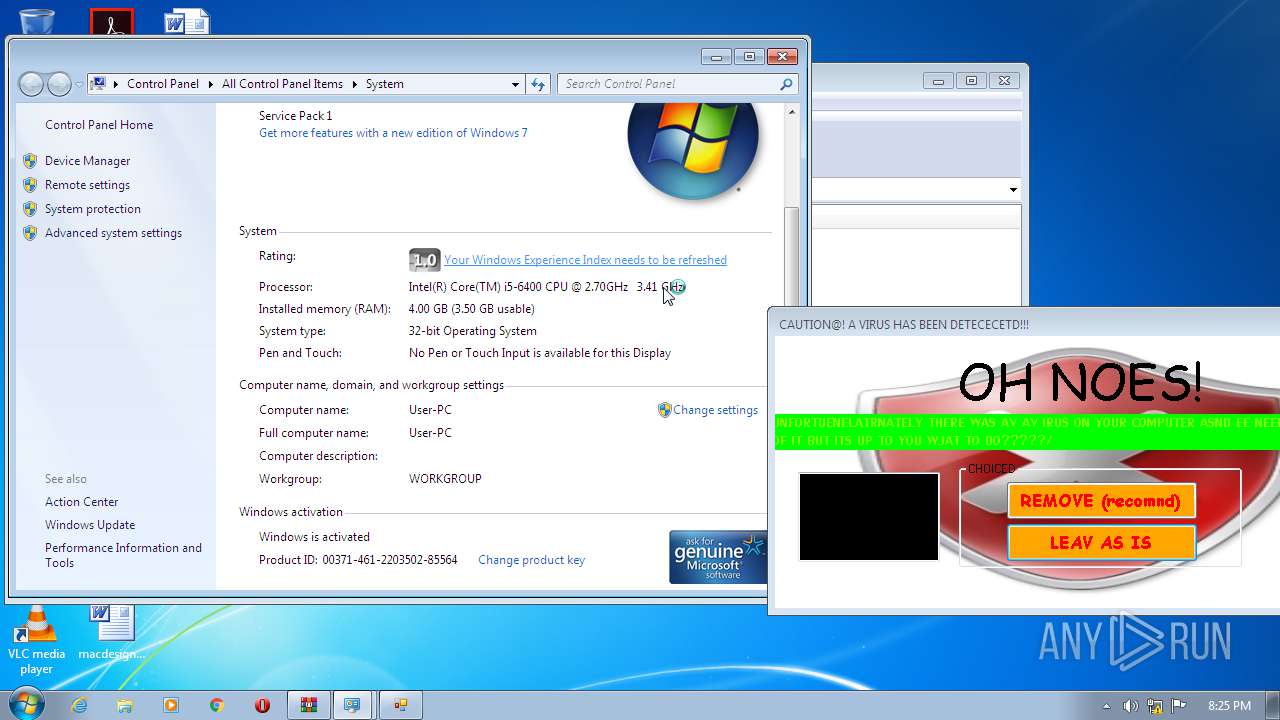Click Change product key link
The image size is (1280, 720).
click(531, 560)
